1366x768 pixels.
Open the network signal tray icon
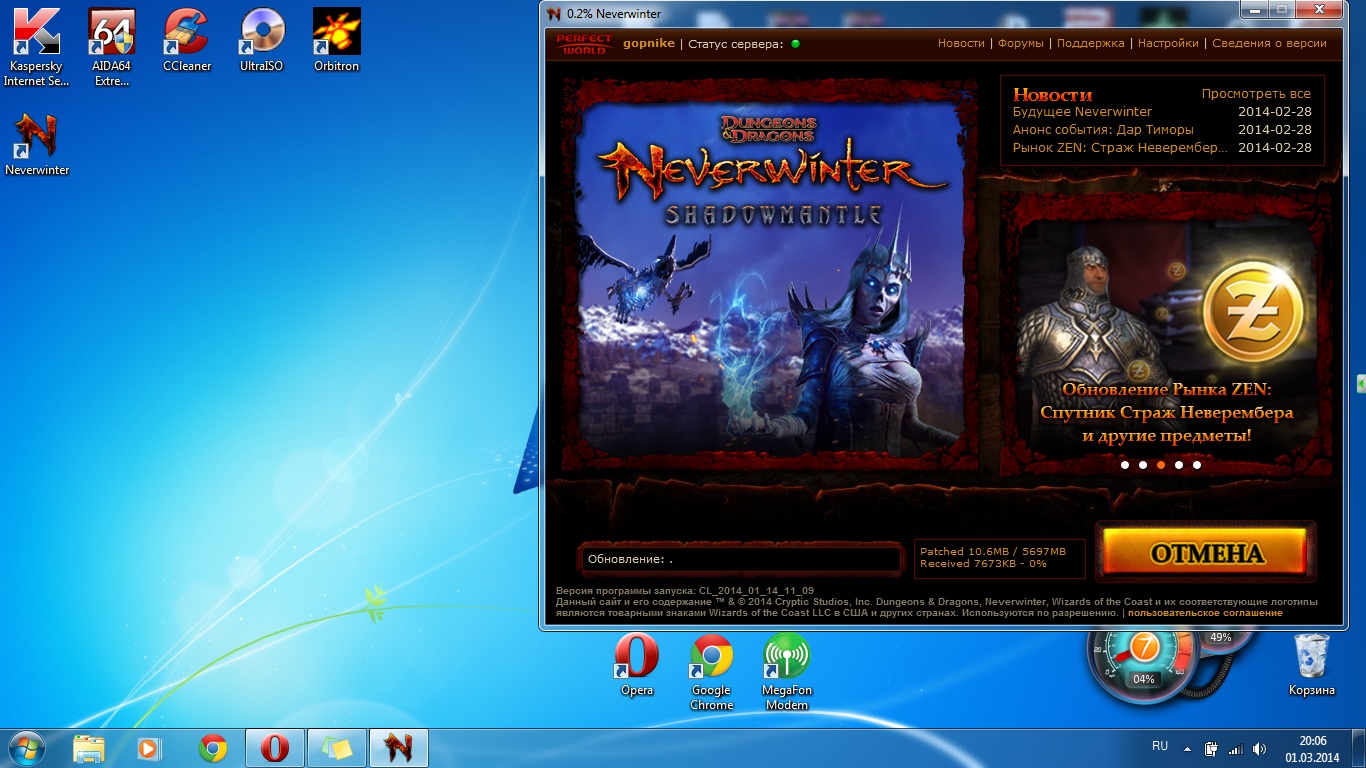[1235, 748]
